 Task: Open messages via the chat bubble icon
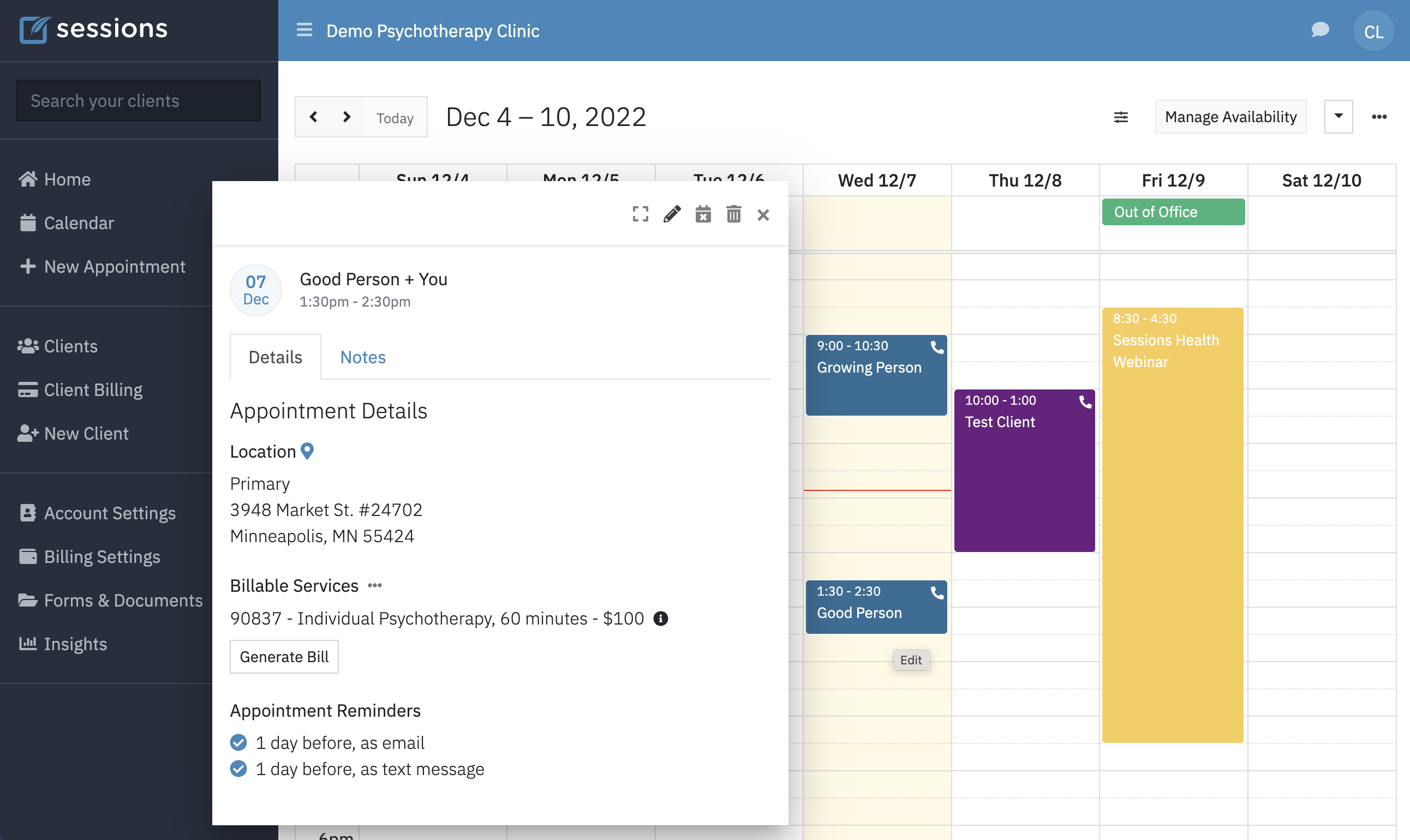(1320, 30)
